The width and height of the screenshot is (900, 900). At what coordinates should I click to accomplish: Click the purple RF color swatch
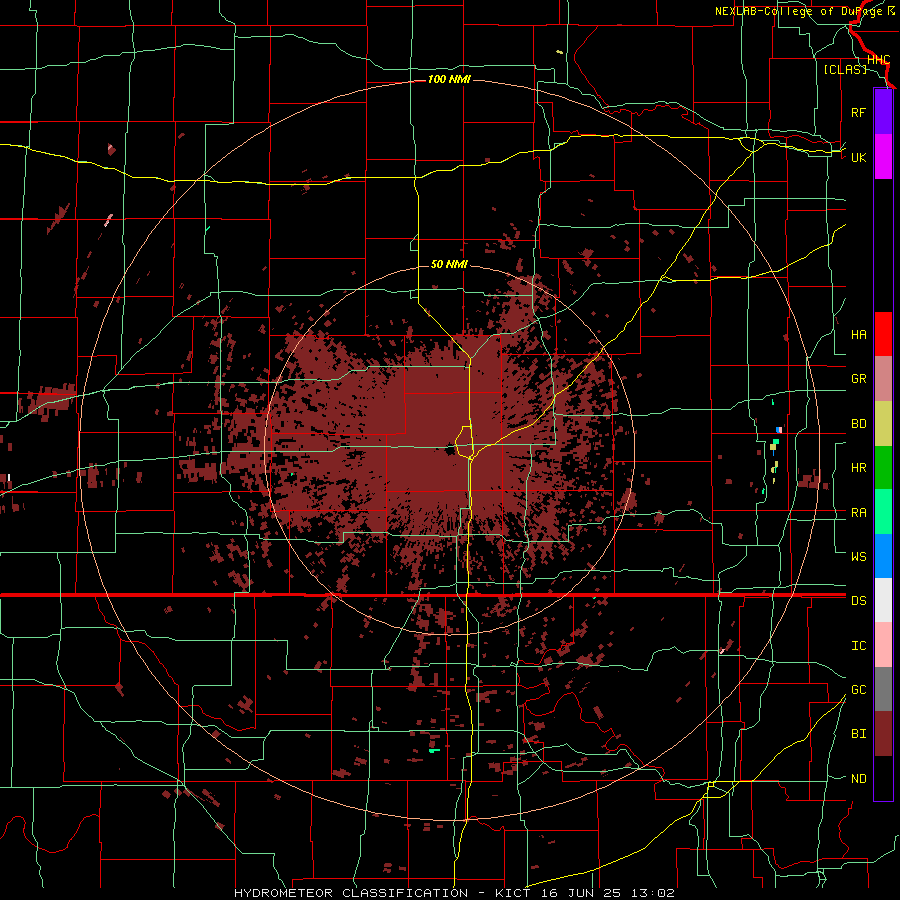pyautogui.click(x=883, y=112)
